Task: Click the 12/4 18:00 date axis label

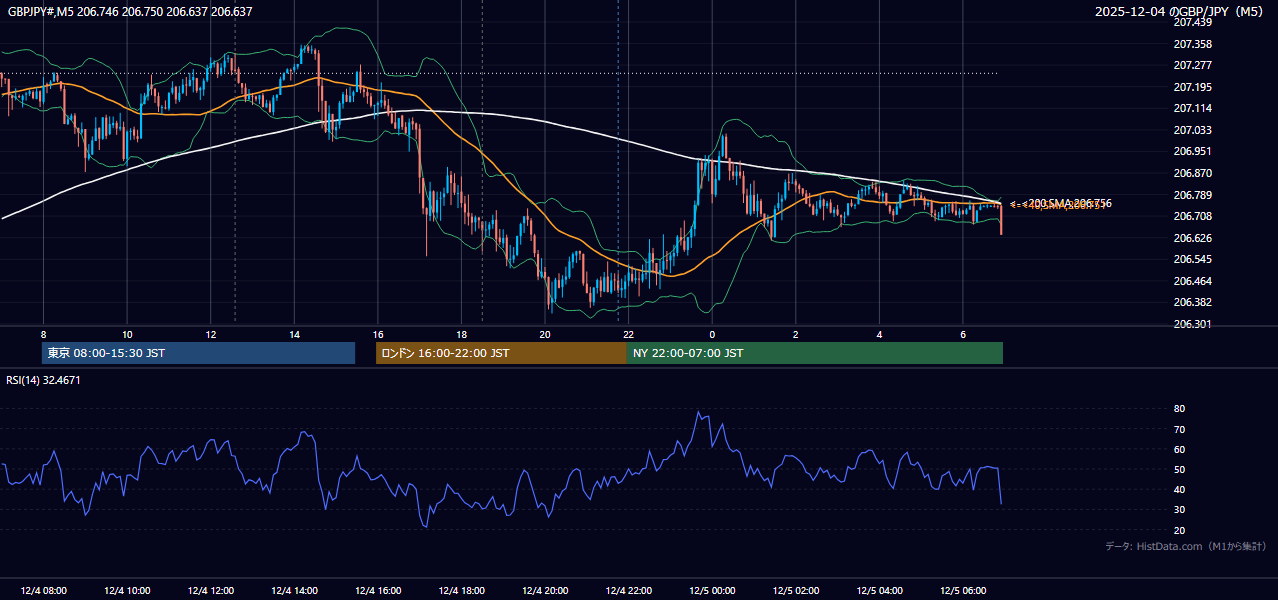Action: [461, 590]
